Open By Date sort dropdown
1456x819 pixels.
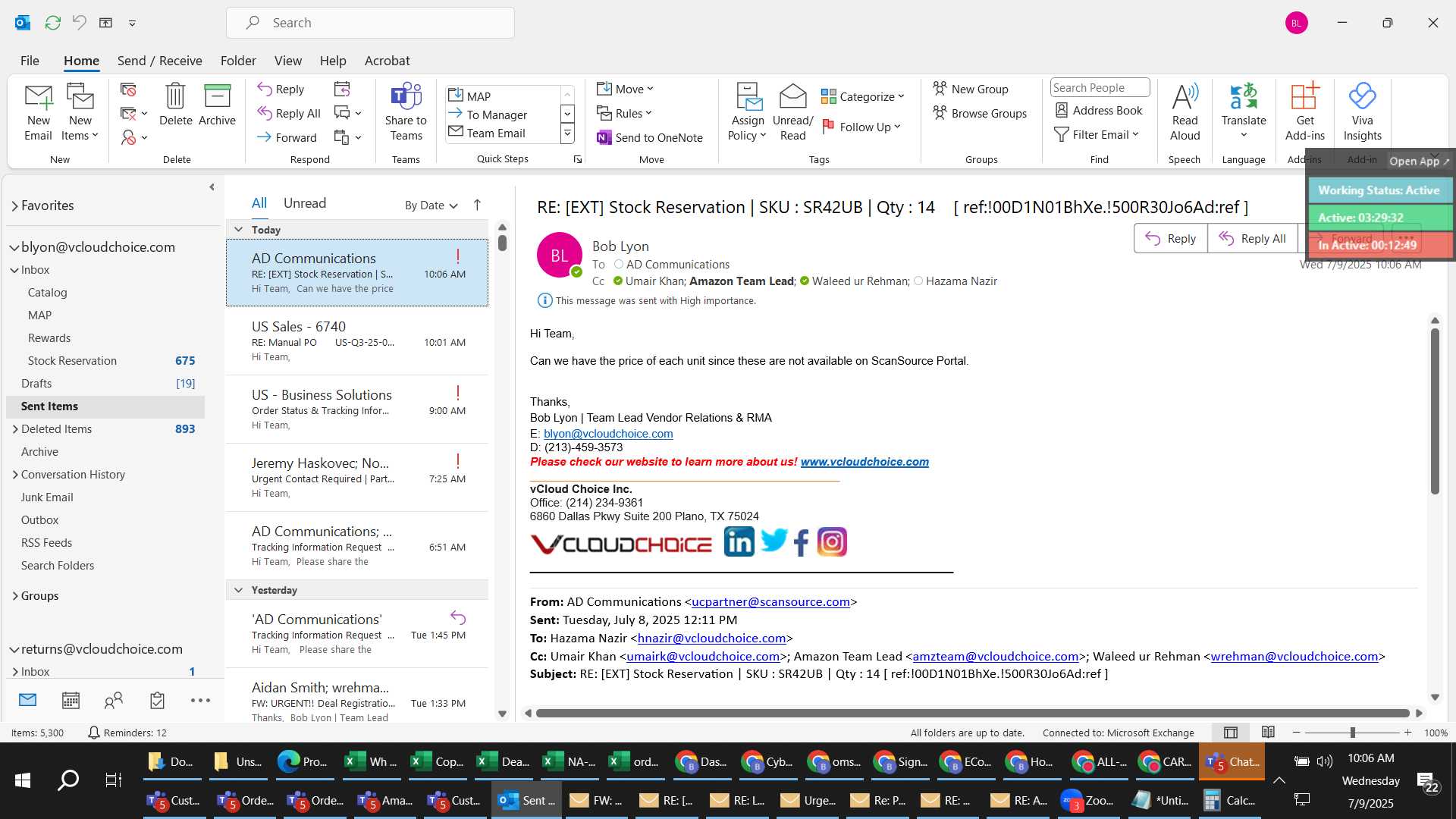tap(431, 206)
